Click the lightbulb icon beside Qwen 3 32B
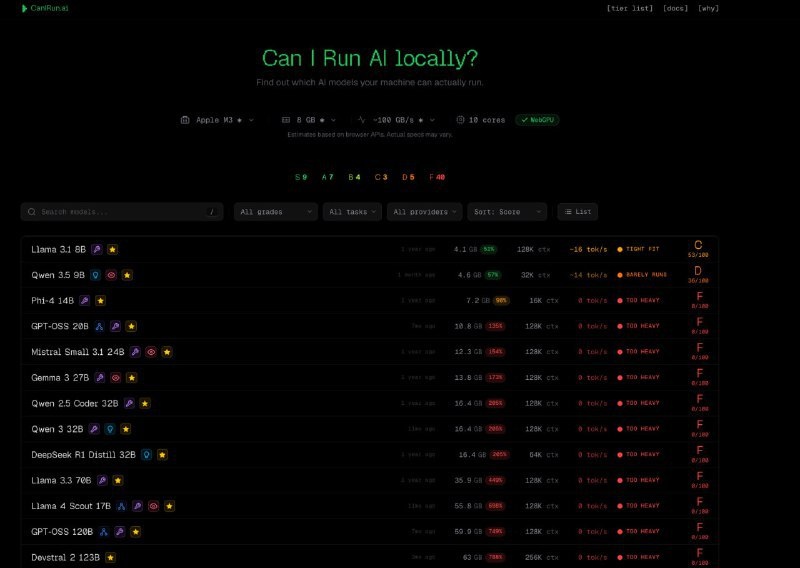800x568 pixels. [x=110, y=429]
